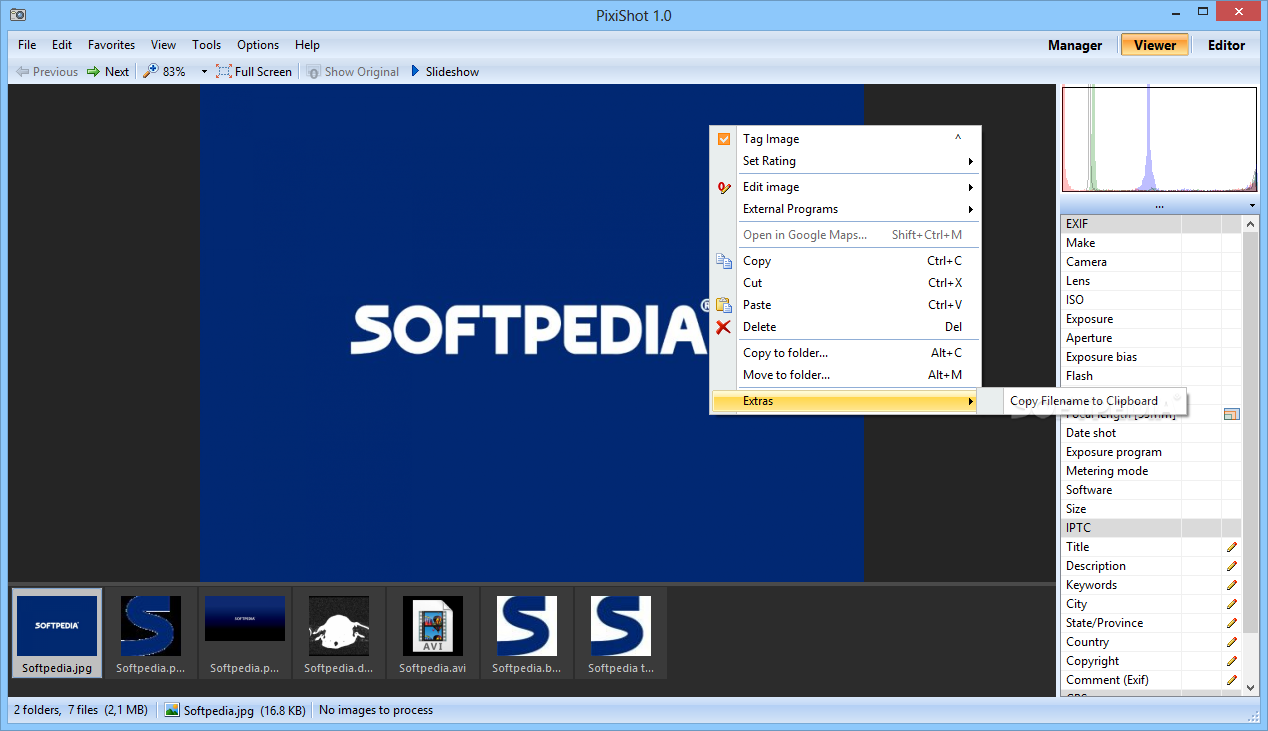The height and width of the screenshot is (731, 1268).
Task: Click the zoom magnifier icon at 83%
Action: (x=151, y=71)
